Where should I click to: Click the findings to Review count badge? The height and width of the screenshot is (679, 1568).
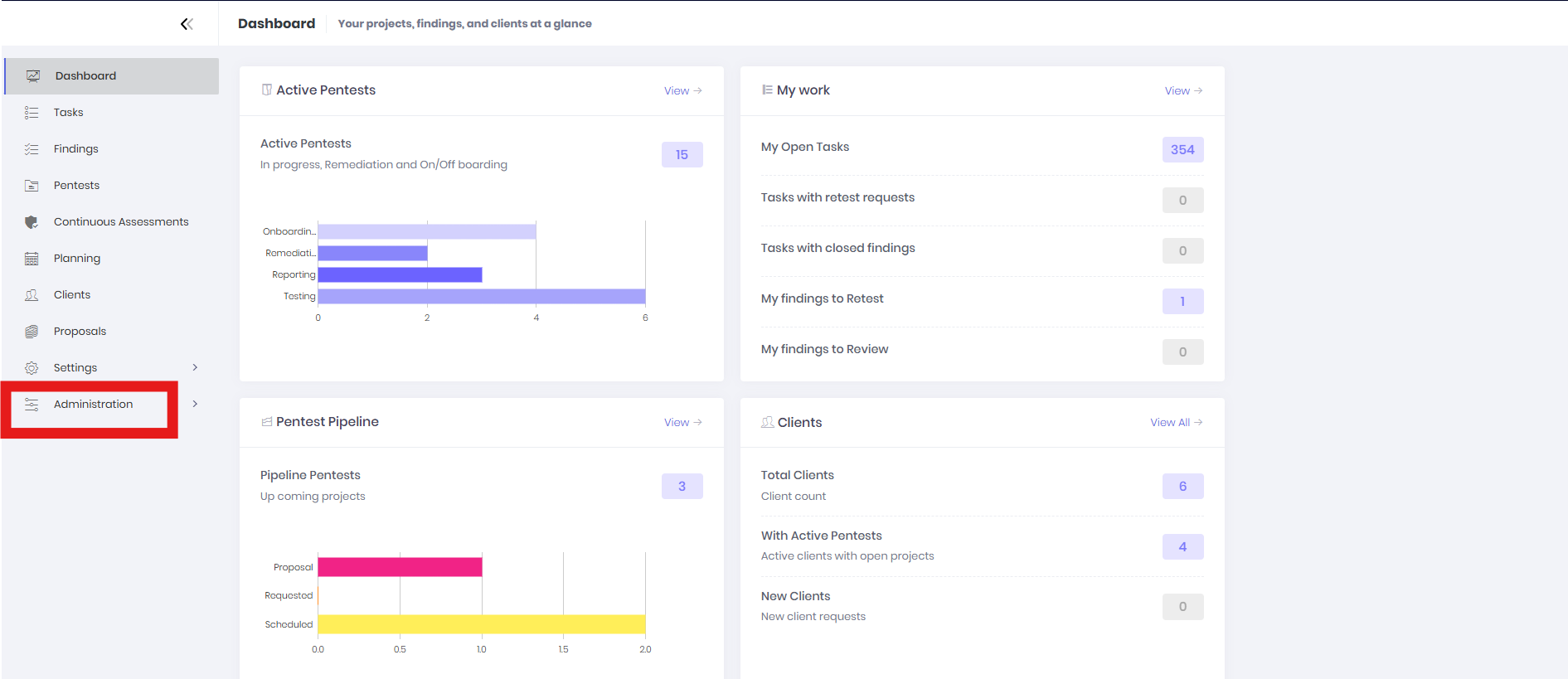[1183, 352]
